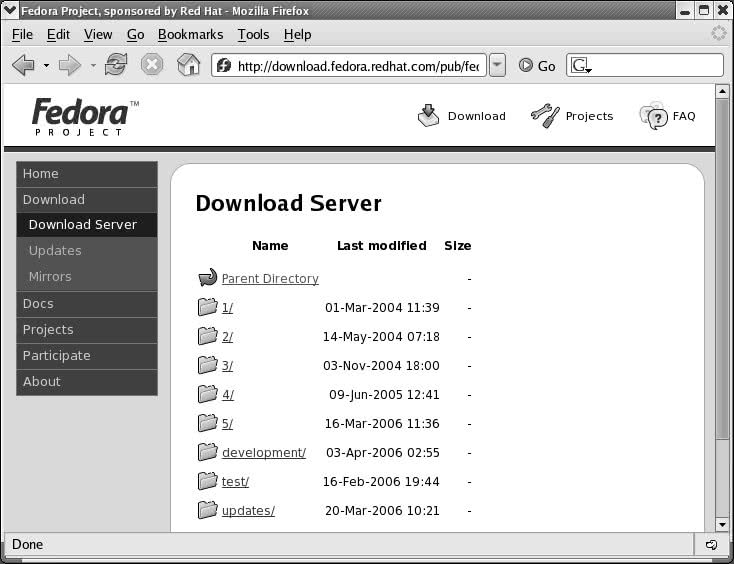Open the 5/ directory link

click(x=227, y=424)
